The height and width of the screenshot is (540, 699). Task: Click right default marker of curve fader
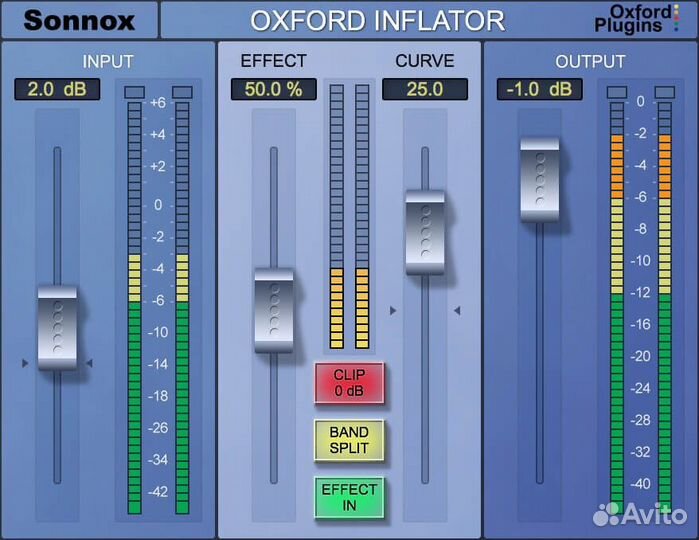coord(457,310)
